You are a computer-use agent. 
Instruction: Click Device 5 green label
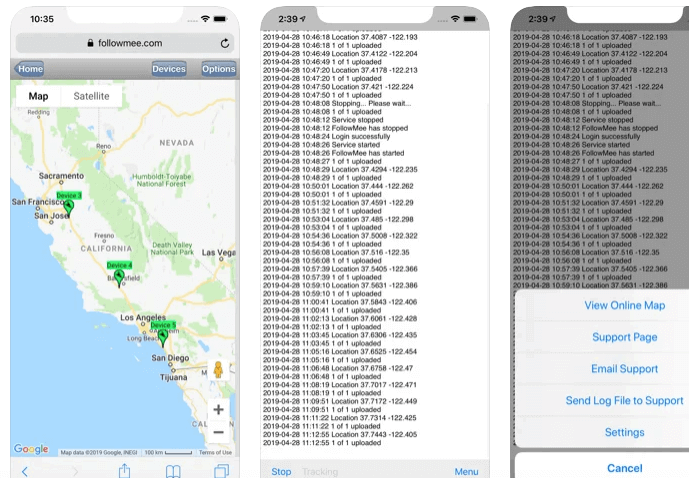[163, 325]
